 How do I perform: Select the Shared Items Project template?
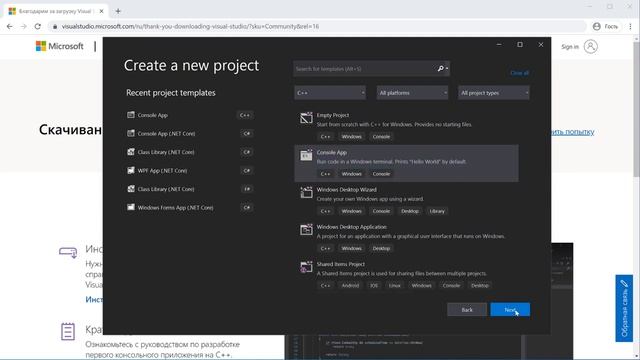(x=406, y=274)
